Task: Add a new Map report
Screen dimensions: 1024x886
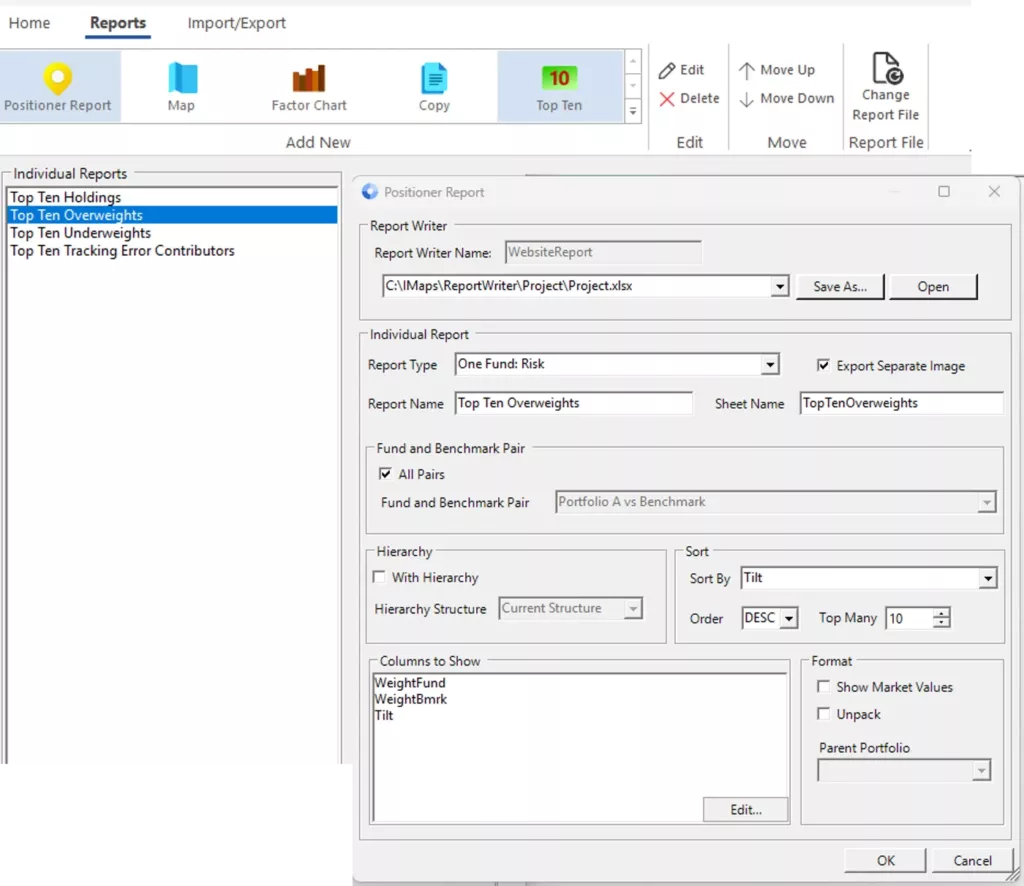Action: (x=182, y=87)
